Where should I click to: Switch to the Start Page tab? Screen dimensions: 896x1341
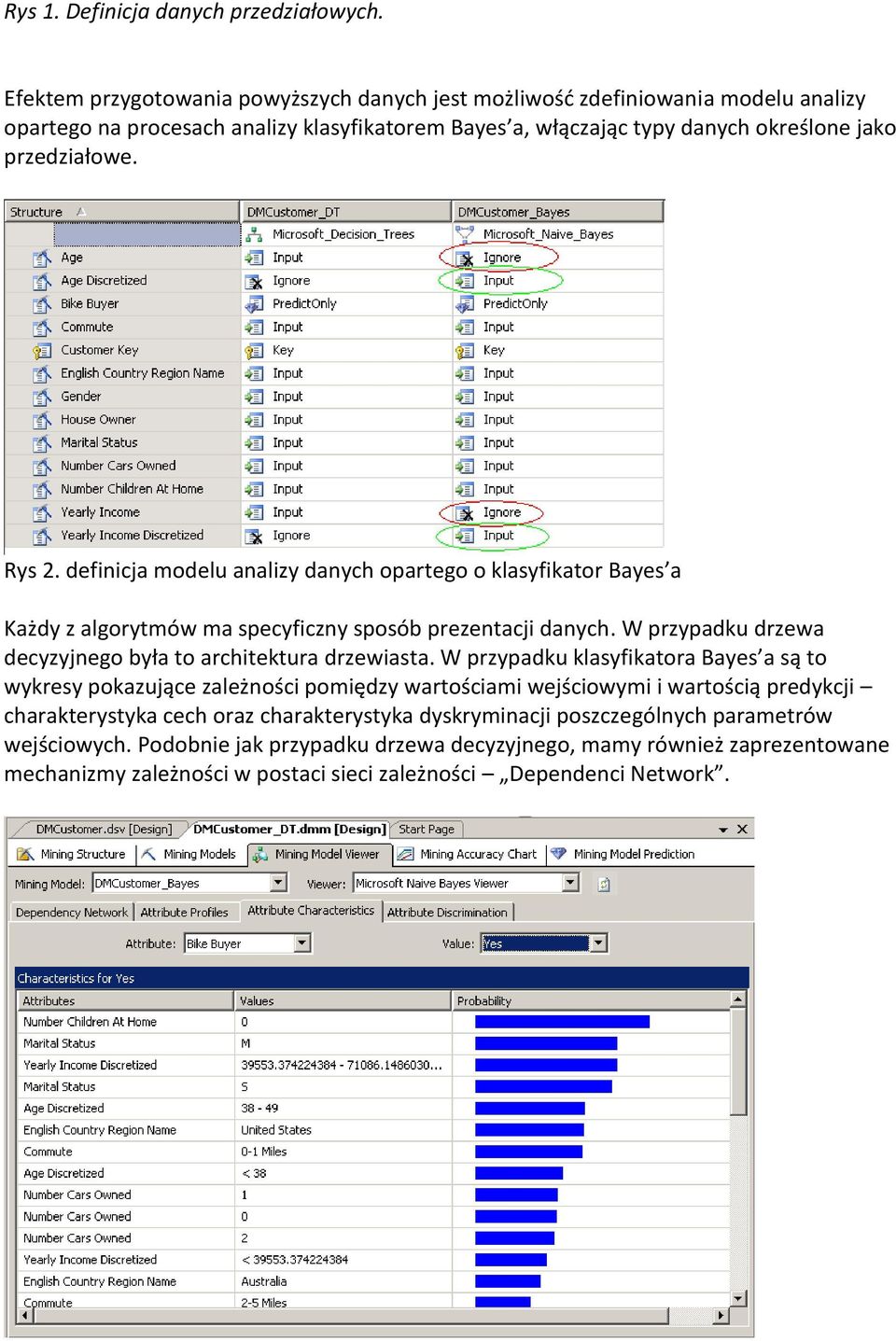[x=427, y=829]
